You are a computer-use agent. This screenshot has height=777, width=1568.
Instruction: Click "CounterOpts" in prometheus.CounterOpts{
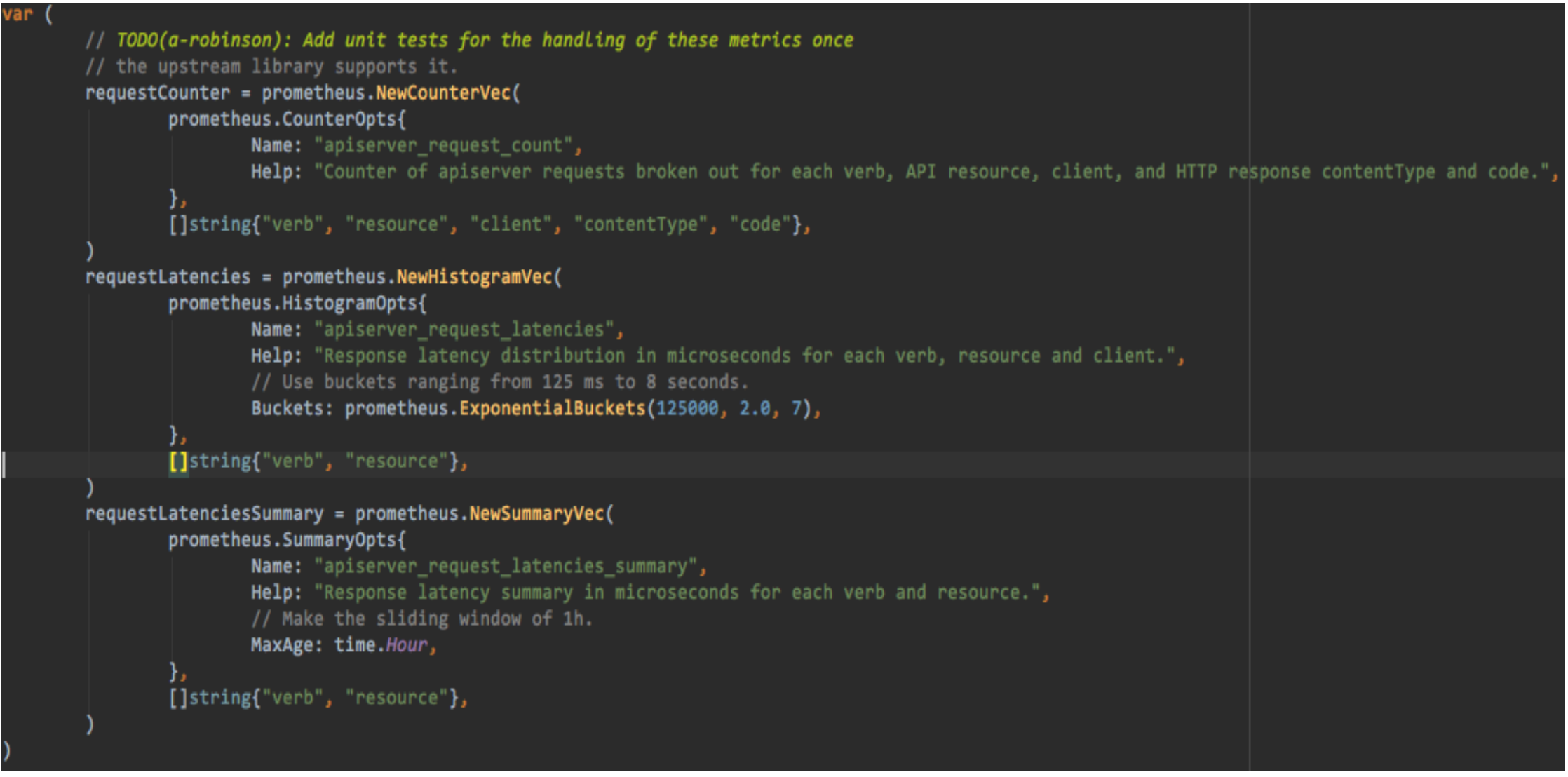339,119
